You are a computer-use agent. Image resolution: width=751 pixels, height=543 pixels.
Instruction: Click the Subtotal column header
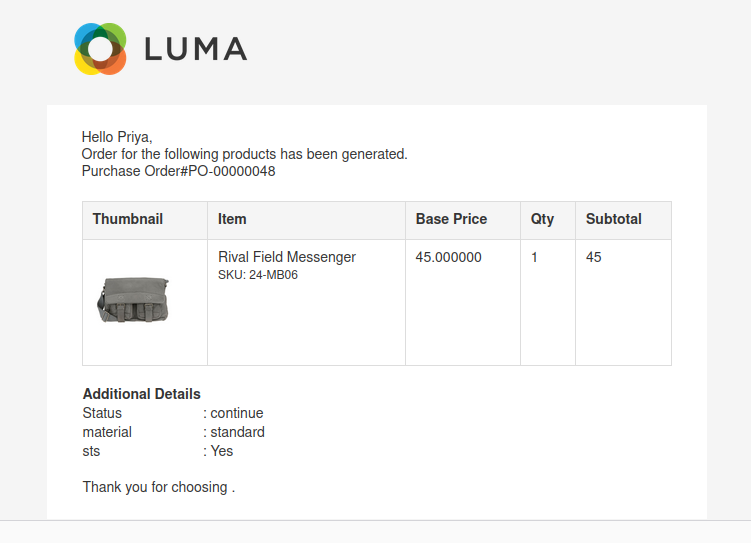click(613, 219)
